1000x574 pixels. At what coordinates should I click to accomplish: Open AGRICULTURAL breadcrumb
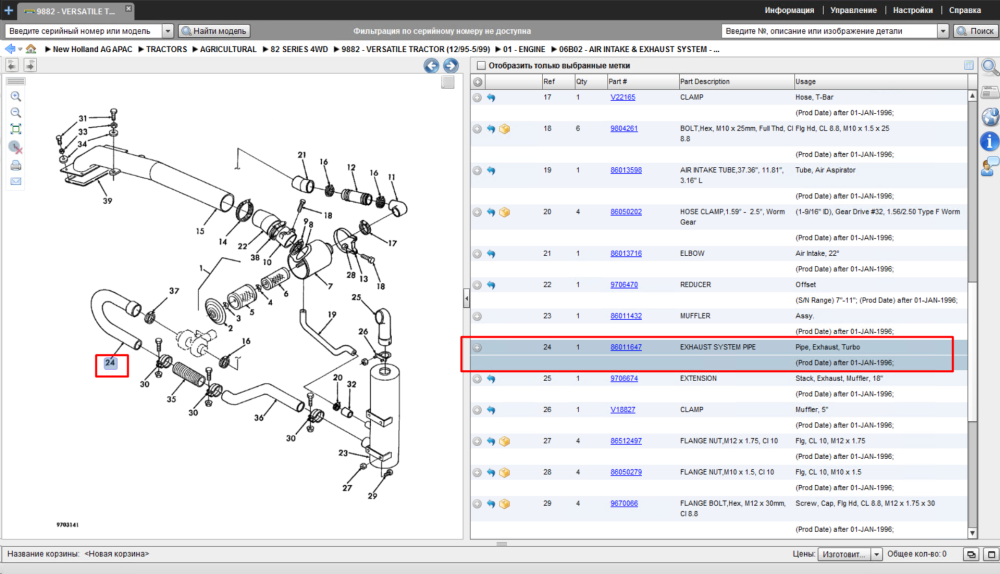[x=228, y=49]
